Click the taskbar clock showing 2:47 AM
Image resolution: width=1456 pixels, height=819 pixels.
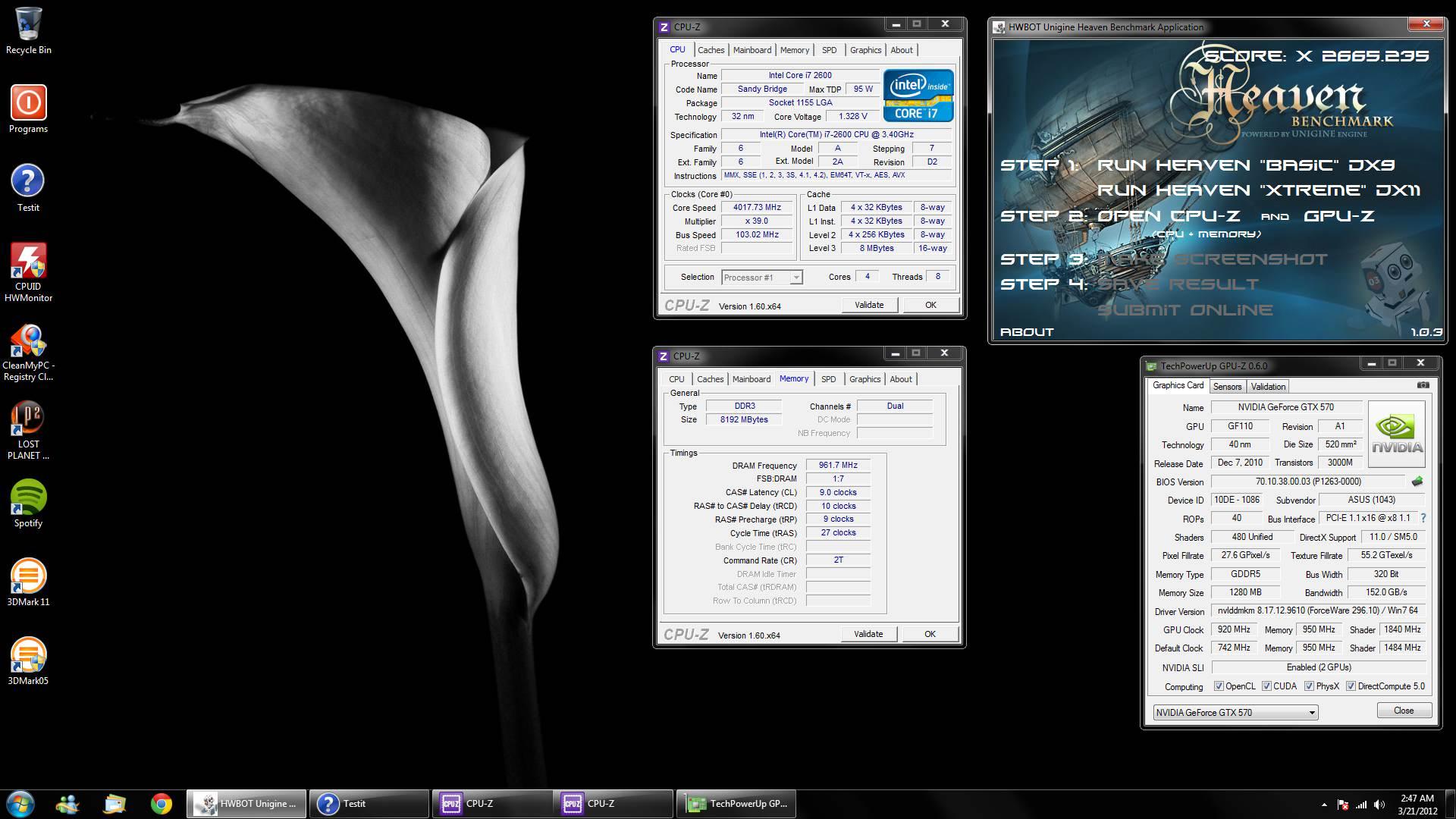(x=1417, y=805)
